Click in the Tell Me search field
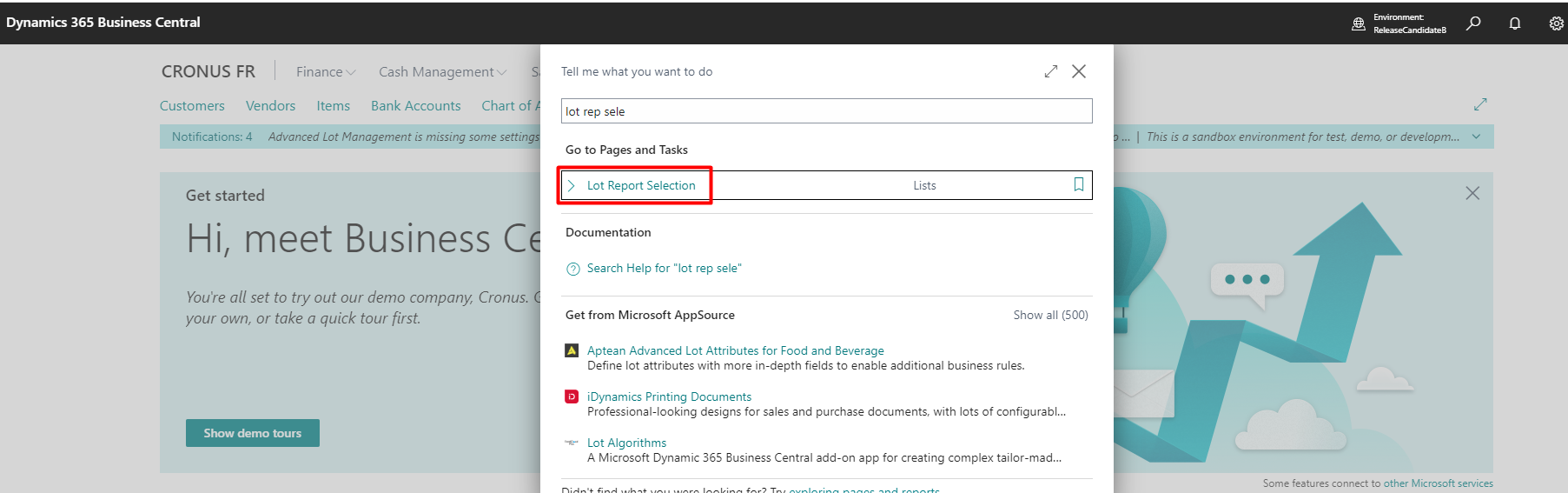This screenshot has height=493, width=1568. (825, 111)
